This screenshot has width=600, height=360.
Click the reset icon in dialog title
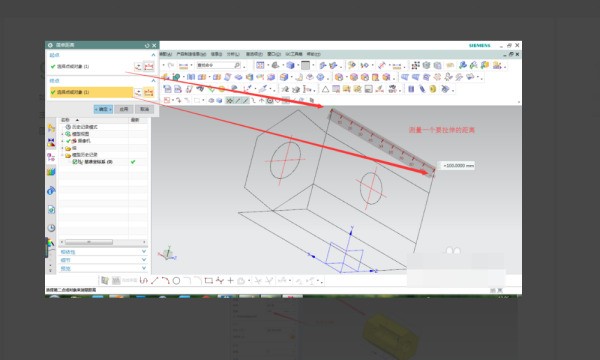pos(147,45)
